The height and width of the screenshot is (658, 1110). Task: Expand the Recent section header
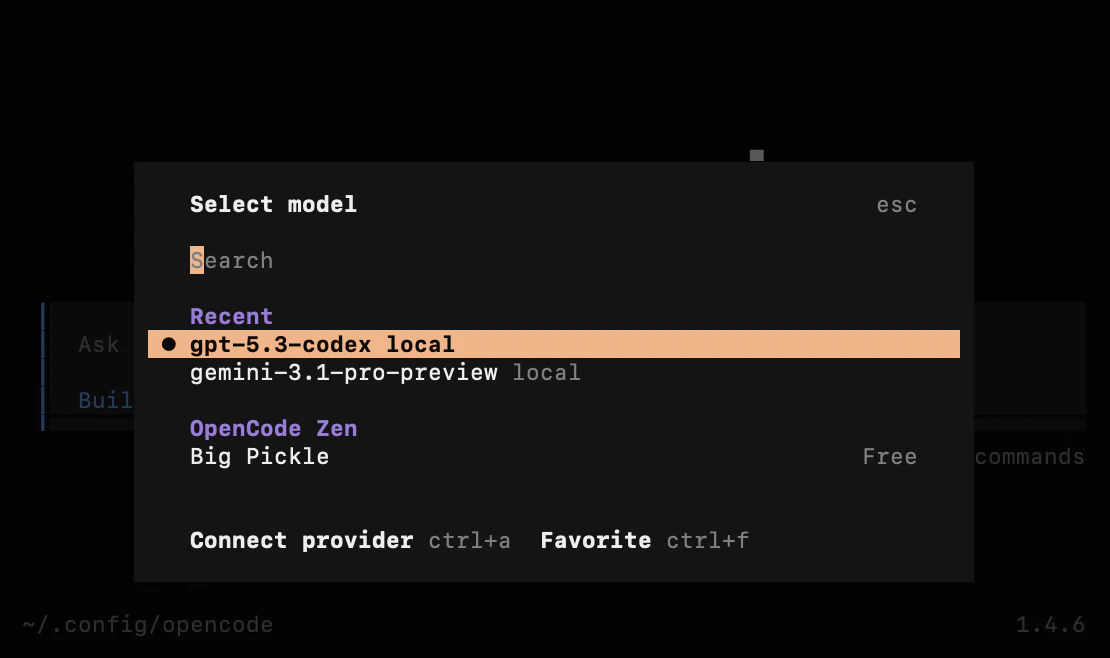point(231,316)
